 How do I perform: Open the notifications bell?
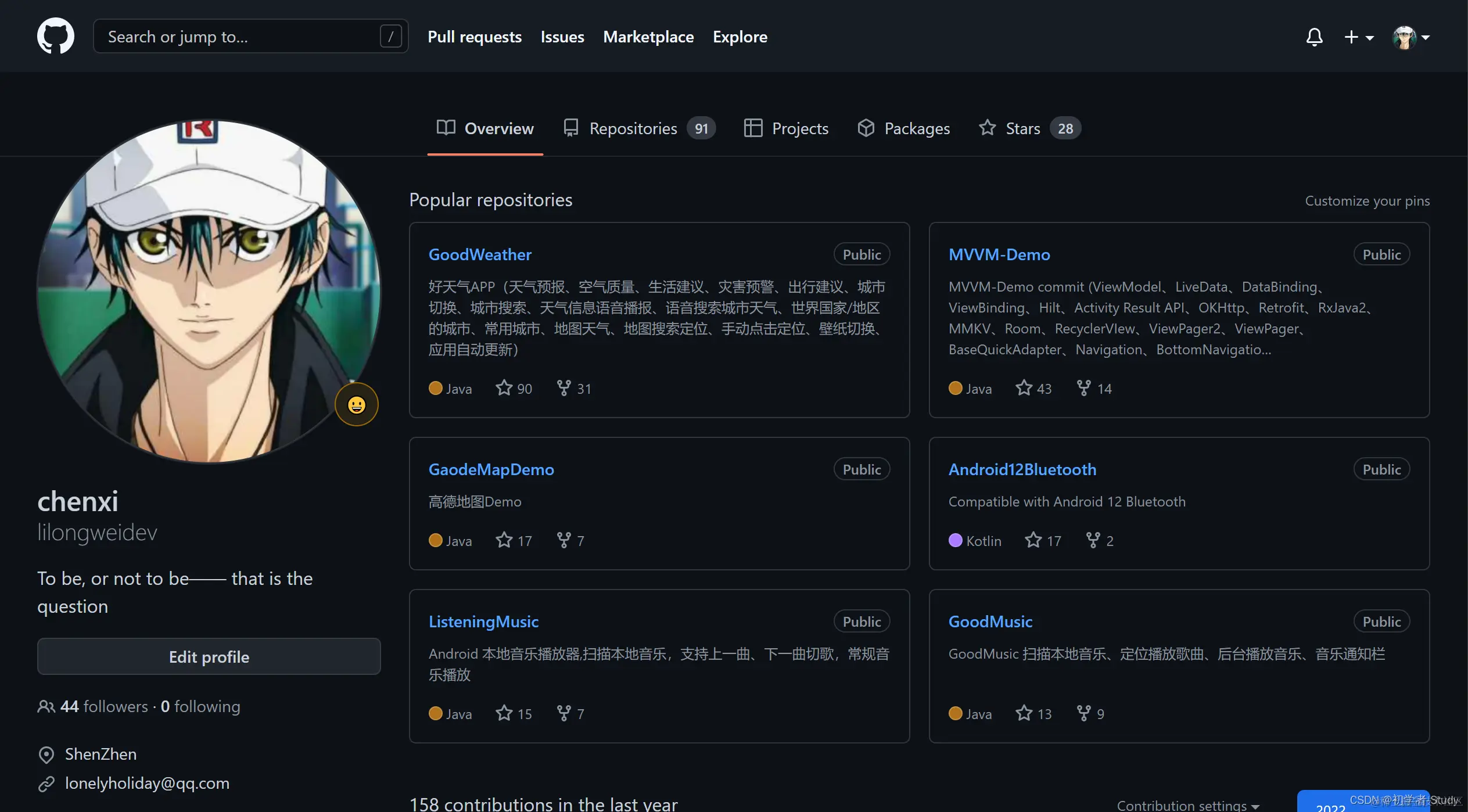[x=1314, y=37]
